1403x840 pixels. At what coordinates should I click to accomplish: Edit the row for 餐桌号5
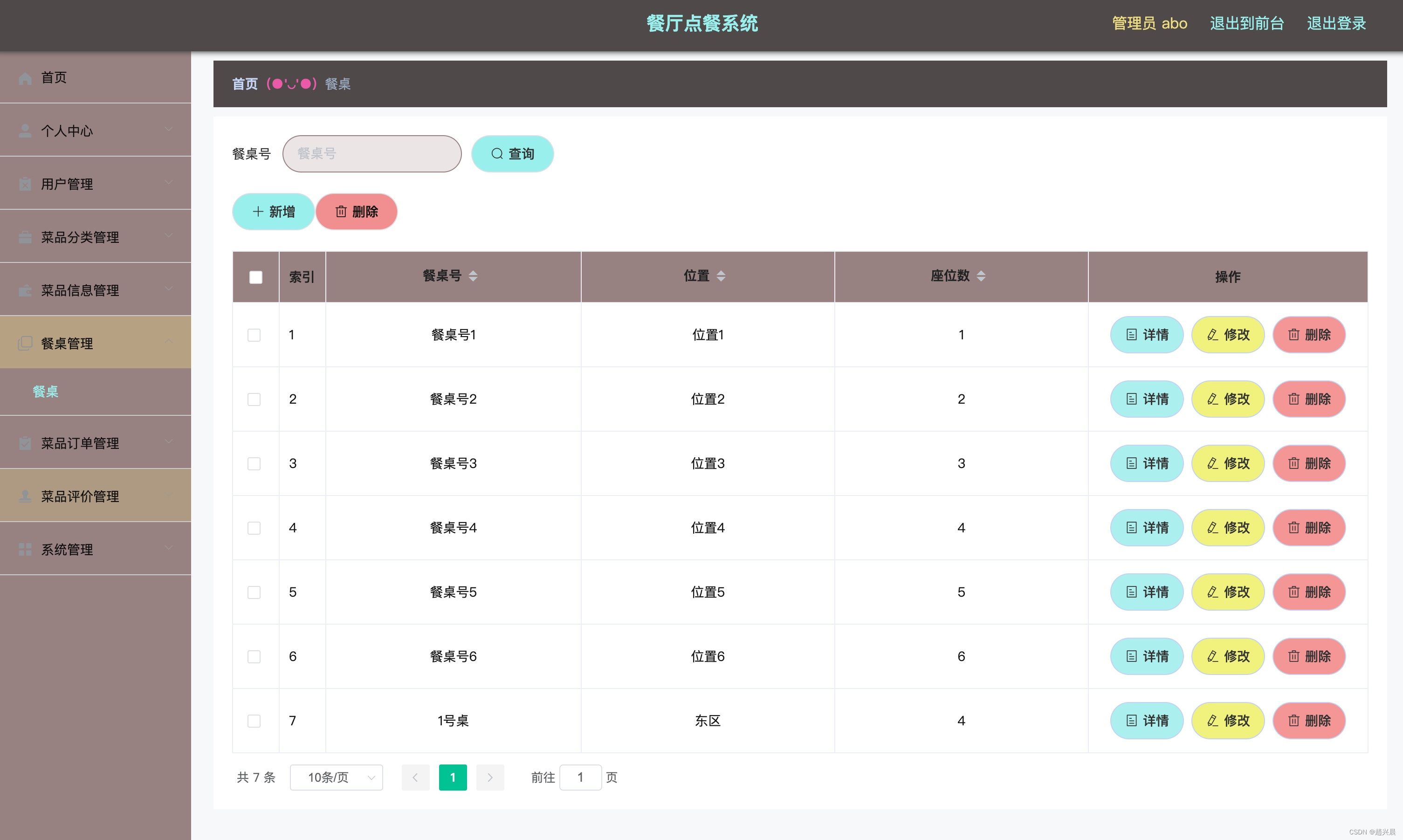(x=1228, y=592)
